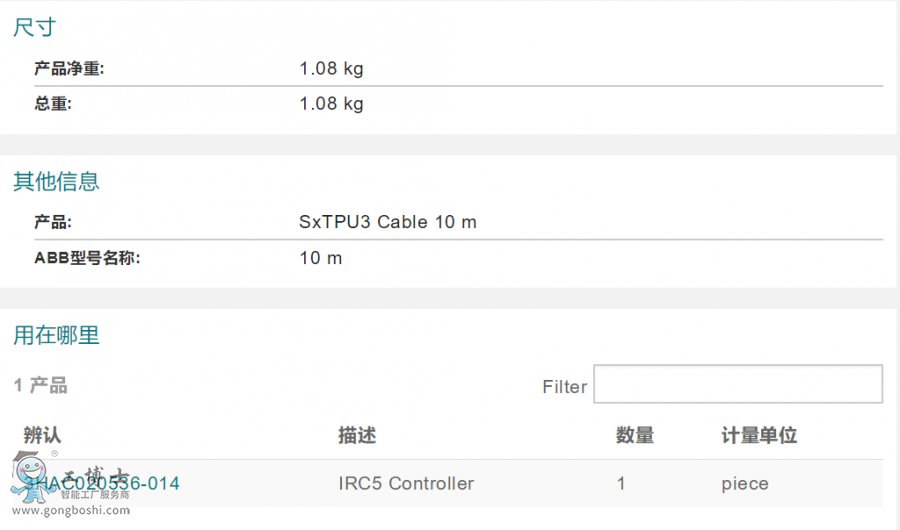
Task: Sort by the 描述 column header
Action: pyautogui.click(x=357, y=436)
